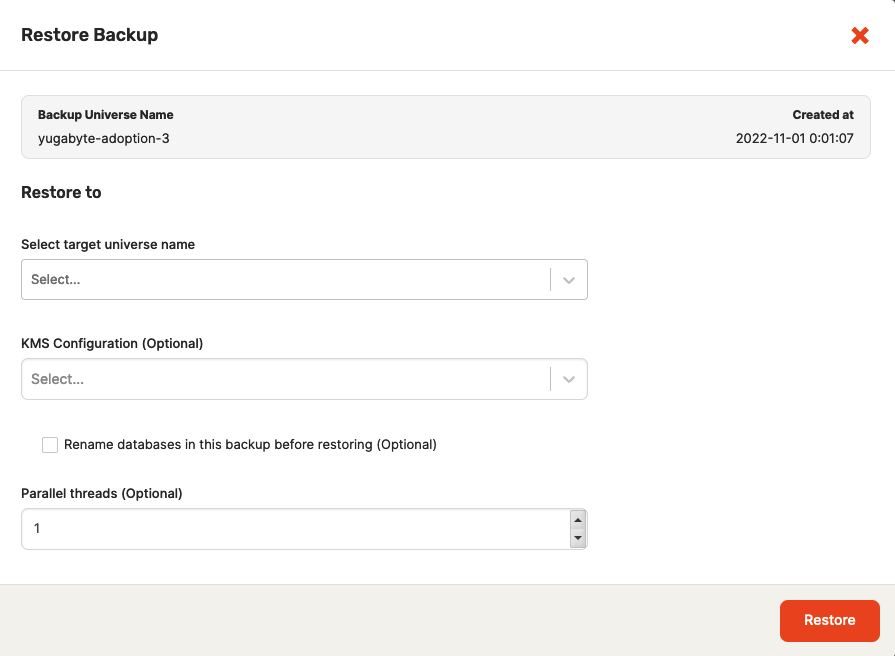Click the Select target universe name label

point(108,244)
